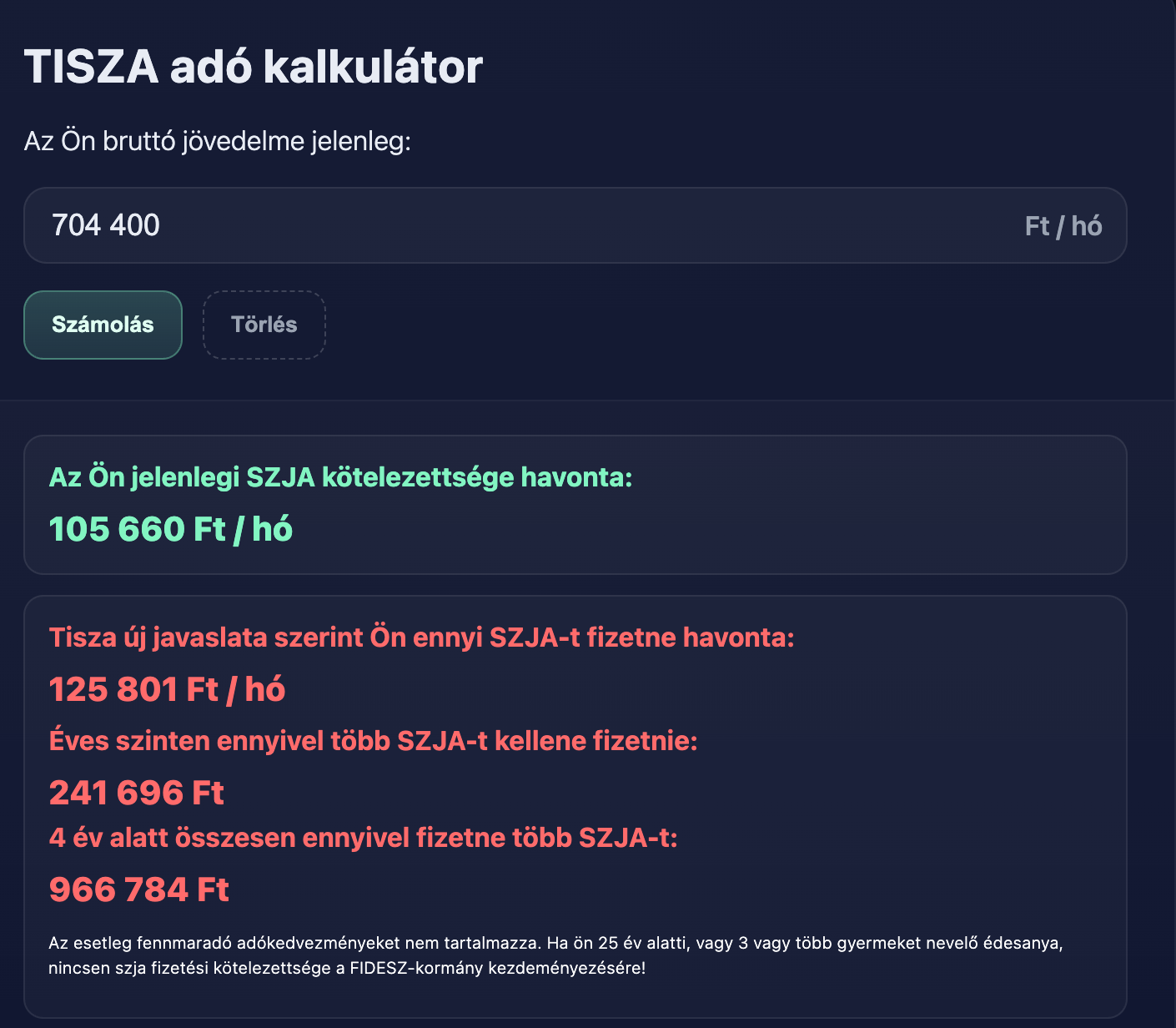Viewport: 1176px width, 1028px height.
Task: Click the 'Ft / hó' input suffix
Action: [x=1063, y=226]
